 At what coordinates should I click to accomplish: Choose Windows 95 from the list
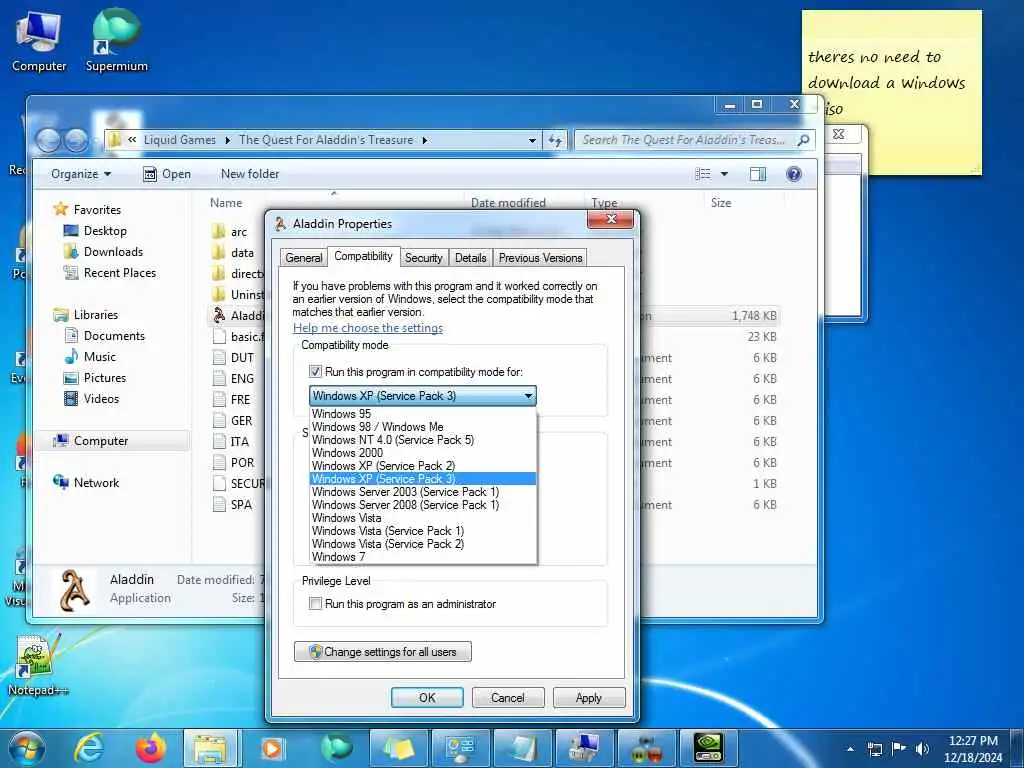(x=423, y=413)
